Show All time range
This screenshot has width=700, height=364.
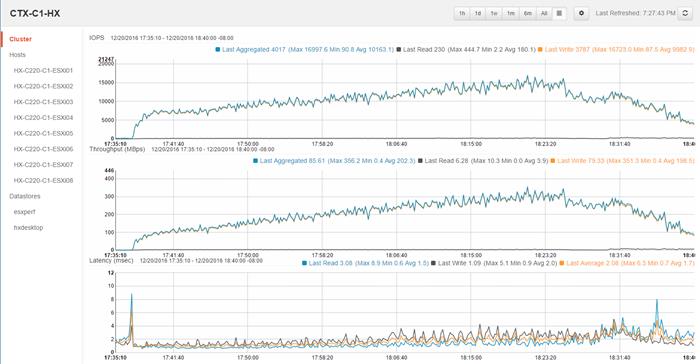point(544,13)
